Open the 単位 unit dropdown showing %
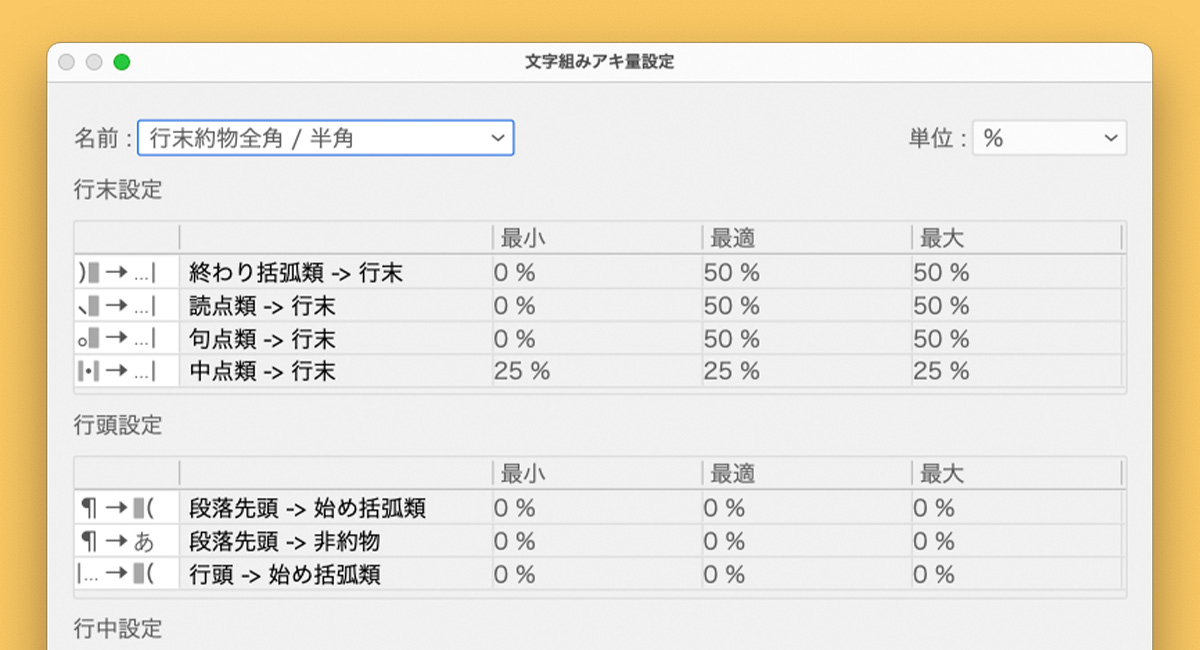This screenshot has height=650, width=1200. pos(1050,137)
